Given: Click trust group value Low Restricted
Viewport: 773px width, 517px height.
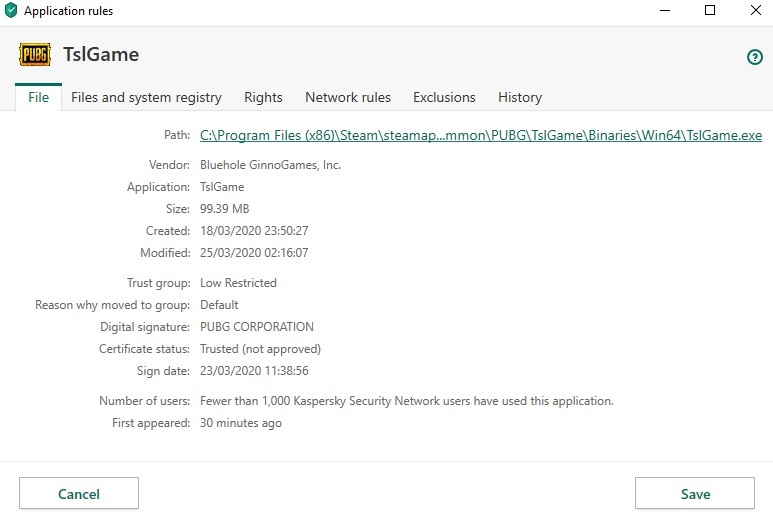Looking at the screenshot, I should (x=238, y=282).
